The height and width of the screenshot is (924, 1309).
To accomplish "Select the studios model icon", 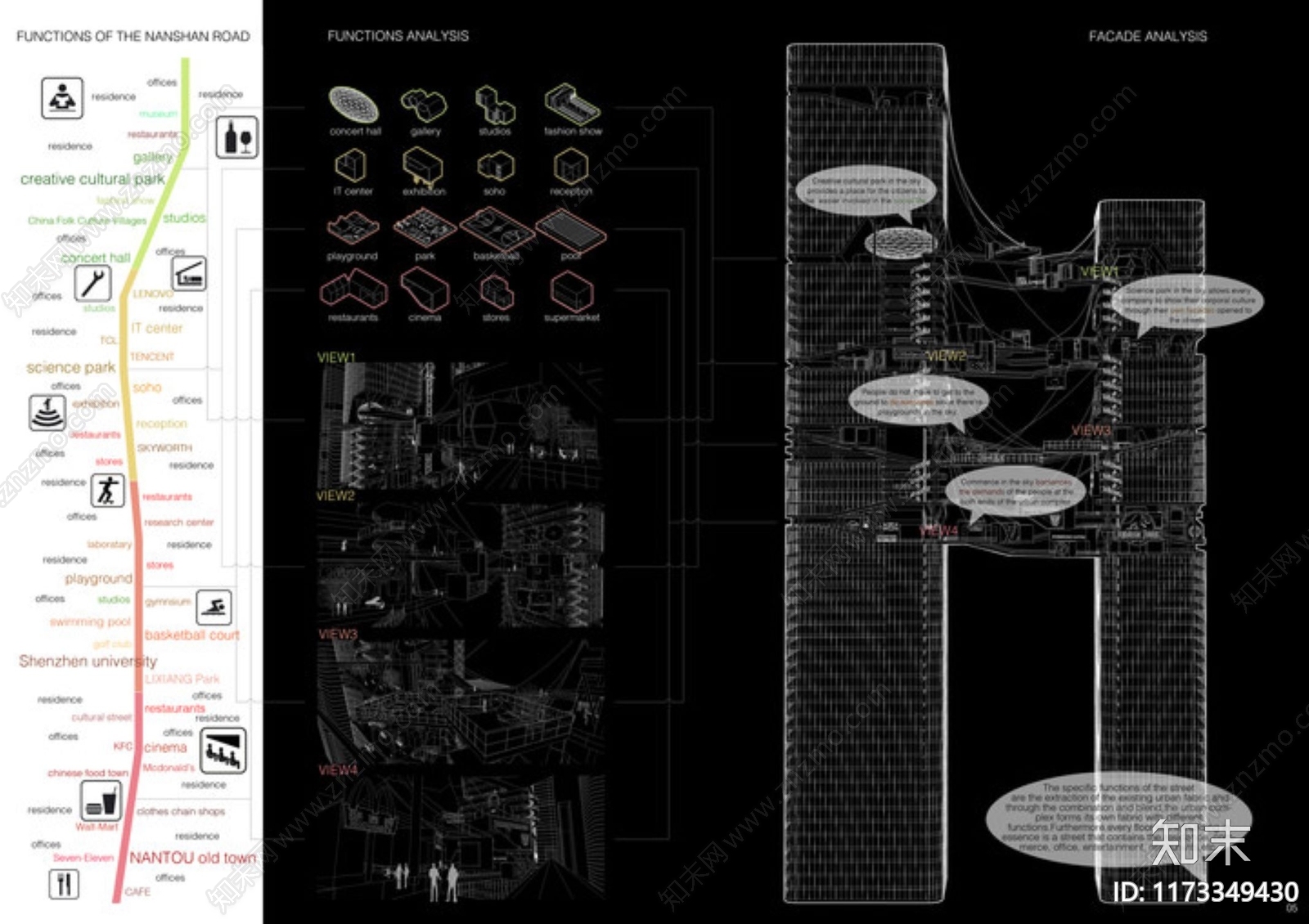I will [495, 105].
